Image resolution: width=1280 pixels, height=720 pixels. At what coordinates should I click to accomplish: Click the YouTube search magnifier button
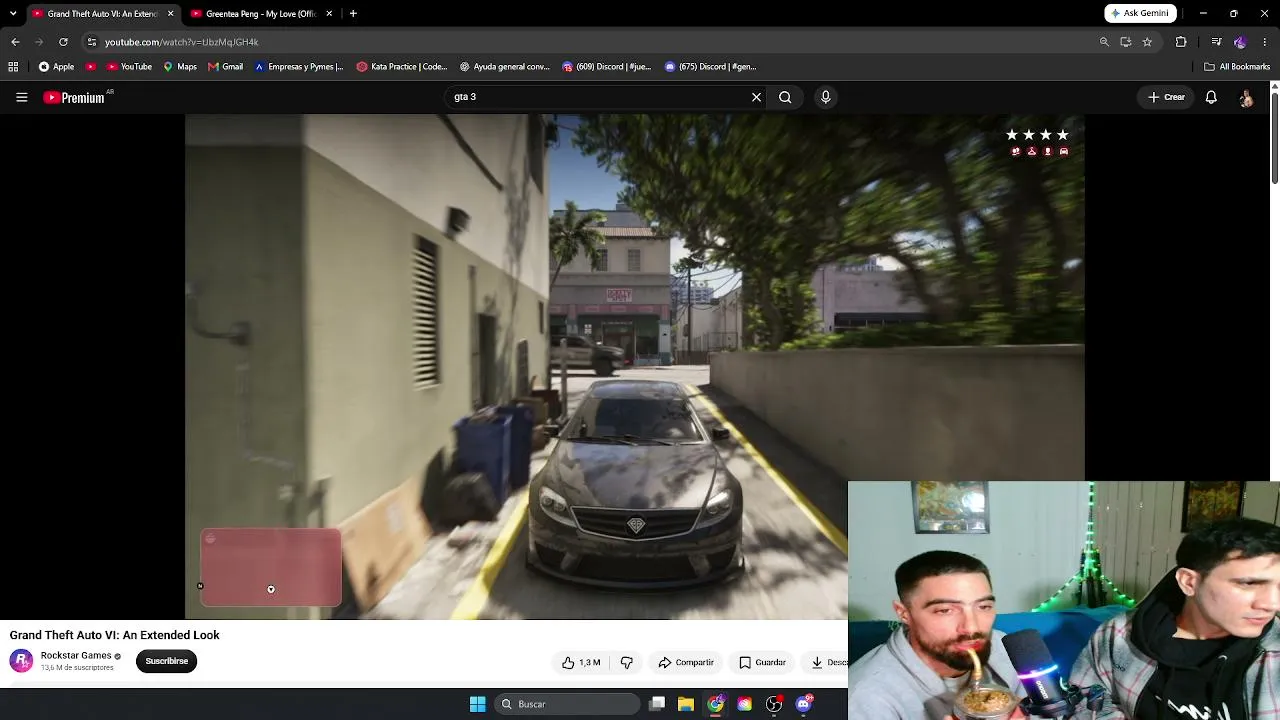click(785, 97)
